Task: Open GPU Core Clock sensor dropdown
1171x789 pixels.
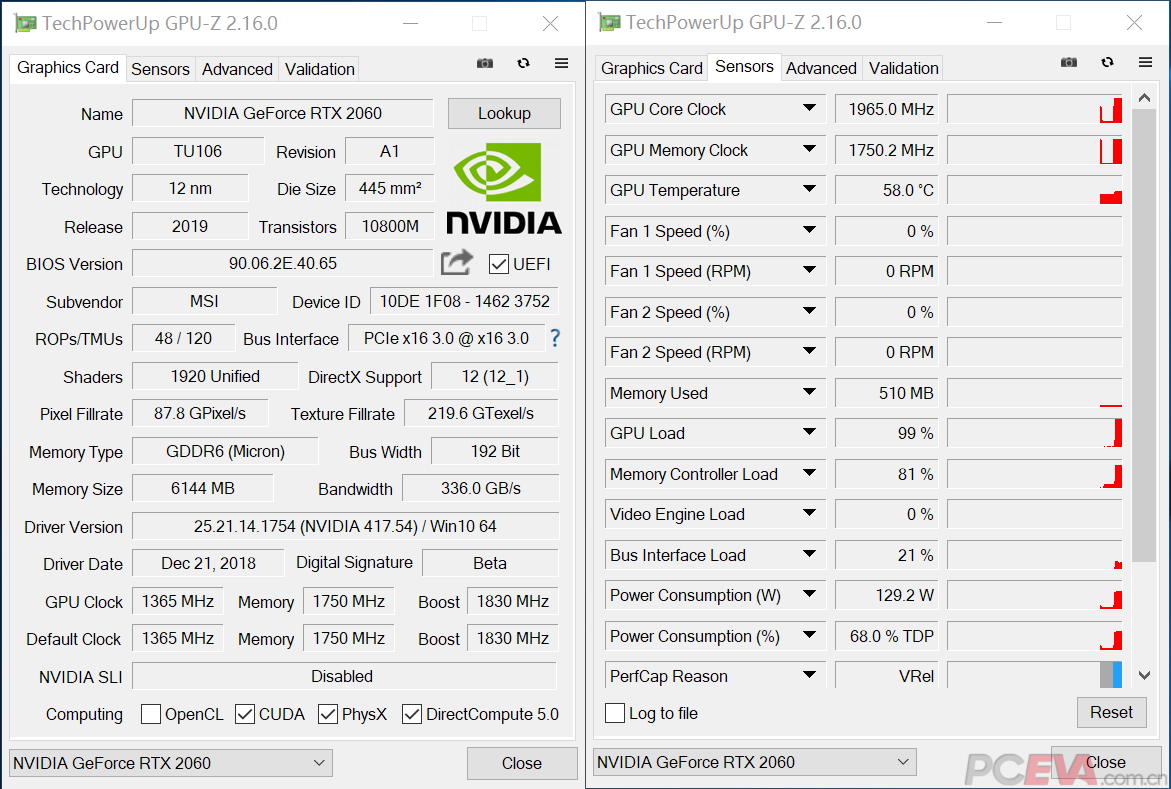Action: tap(809, 108)
